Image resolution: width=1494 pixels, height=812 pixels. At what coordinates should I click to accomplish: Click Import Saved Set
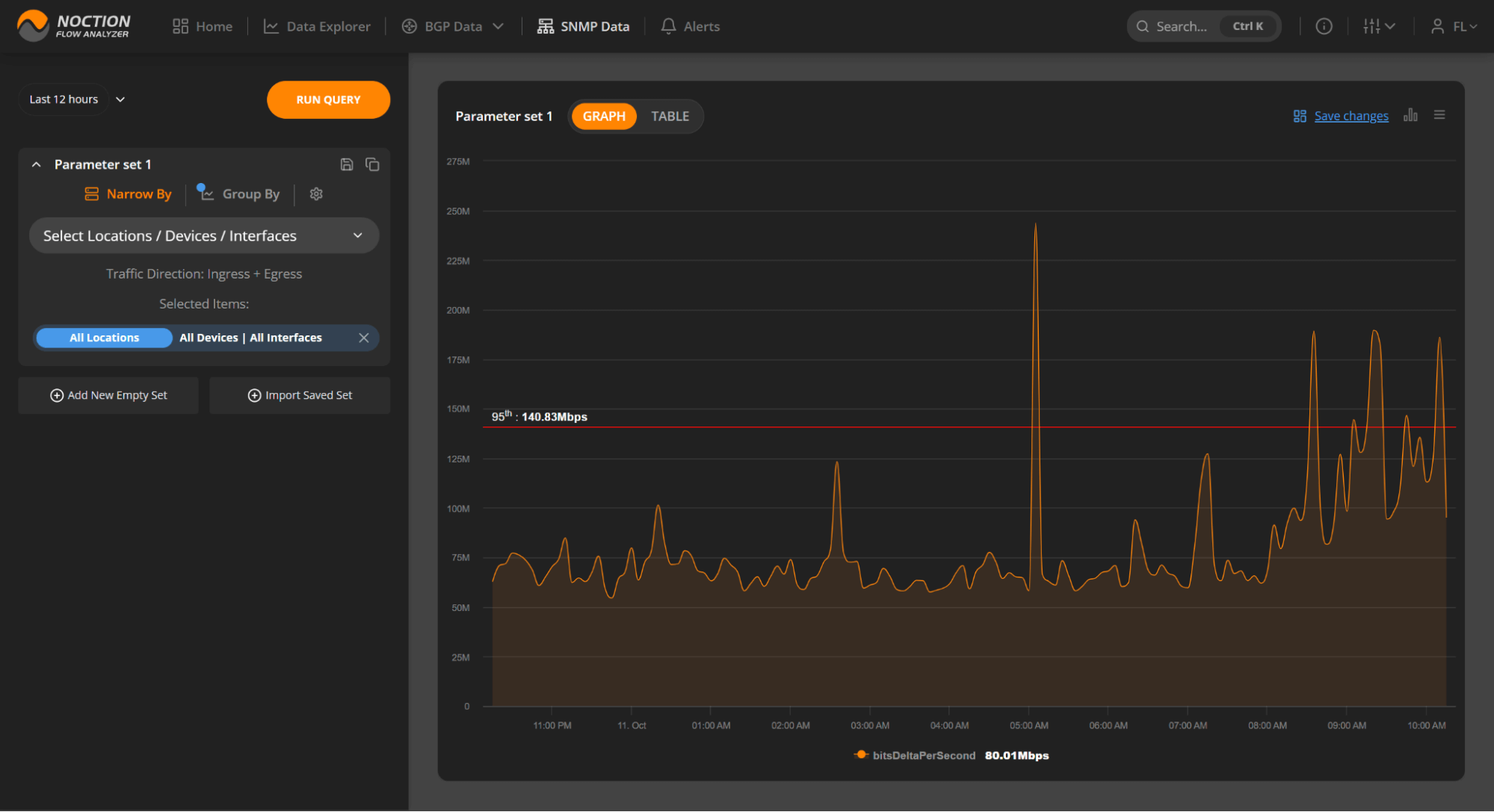click(300, 395)
